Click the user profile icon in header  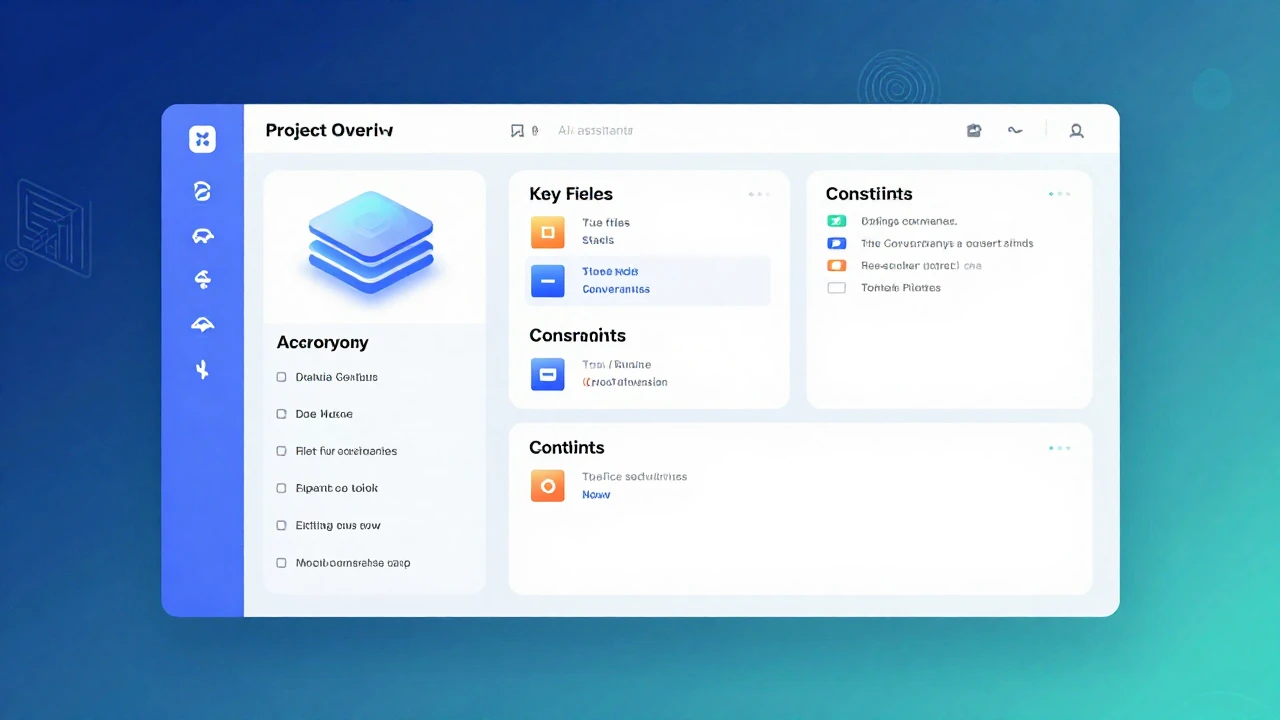(1076, 130)
